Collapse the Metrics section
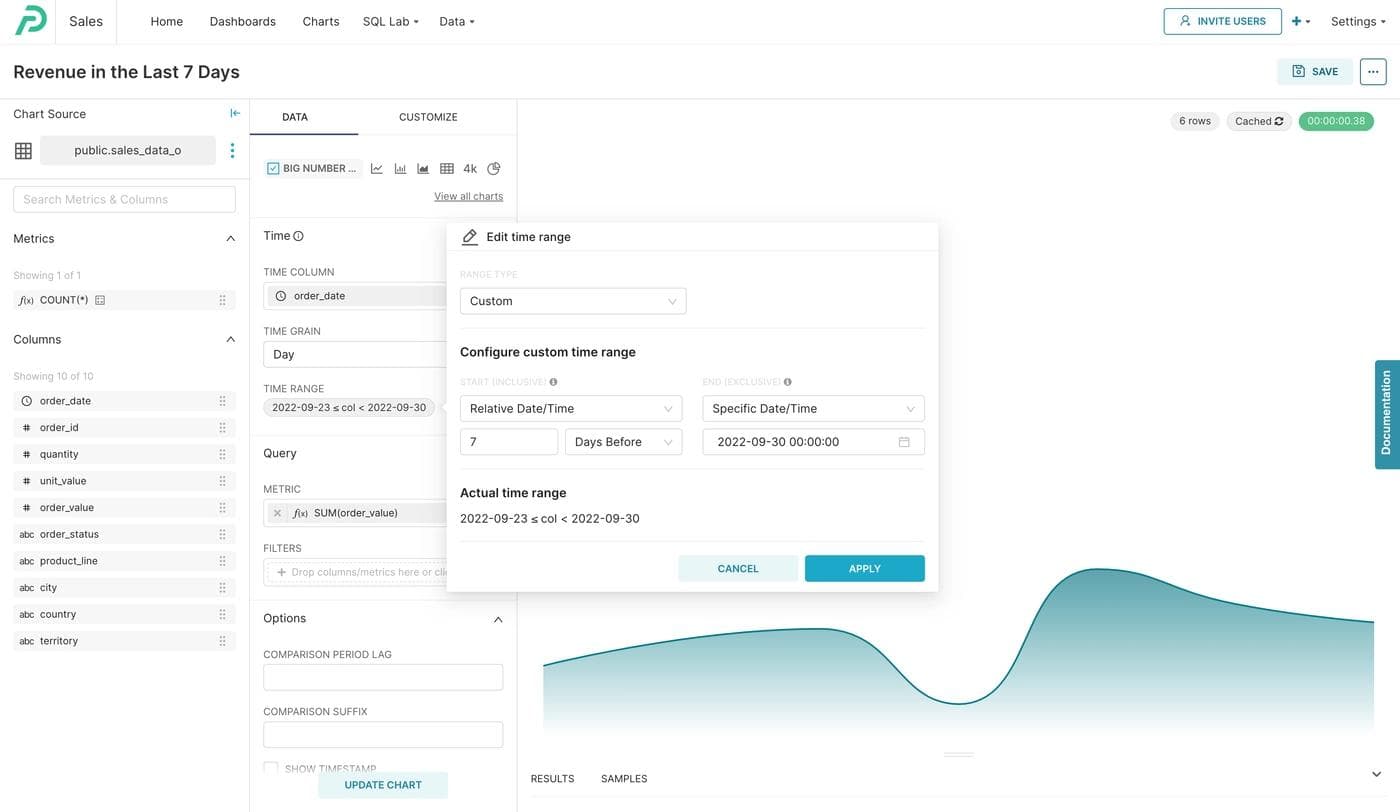Viewport: 1400px width, 812px height. point(230,239)
